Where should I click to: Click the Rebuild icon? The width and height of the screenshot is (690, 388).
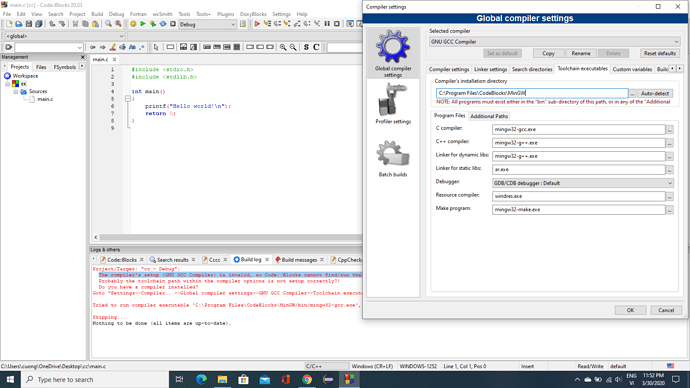[163, 24]
